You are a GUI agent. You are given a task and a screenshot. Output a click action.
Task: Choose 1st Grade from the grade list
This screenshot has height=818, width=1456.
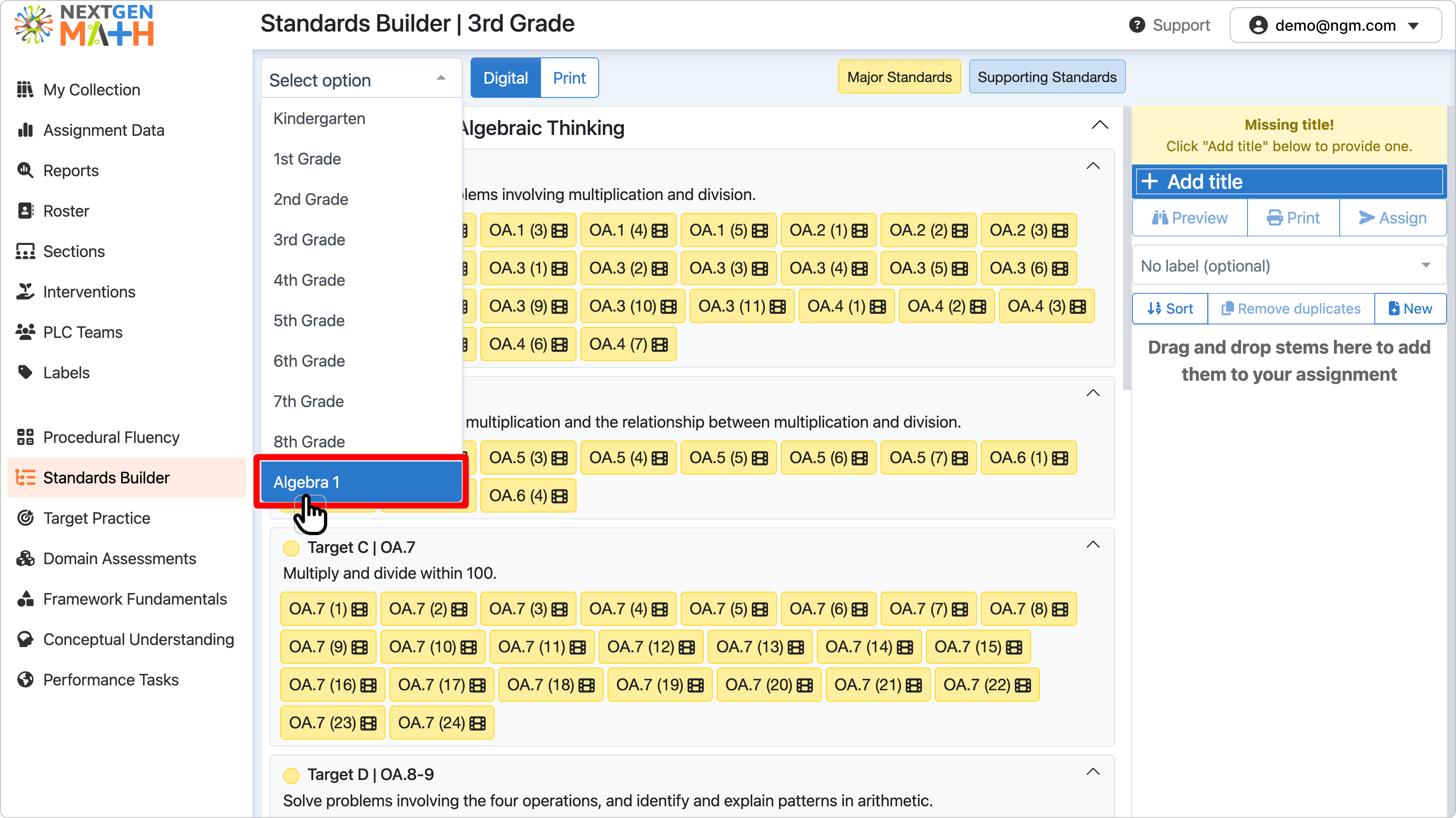[361, 159]
